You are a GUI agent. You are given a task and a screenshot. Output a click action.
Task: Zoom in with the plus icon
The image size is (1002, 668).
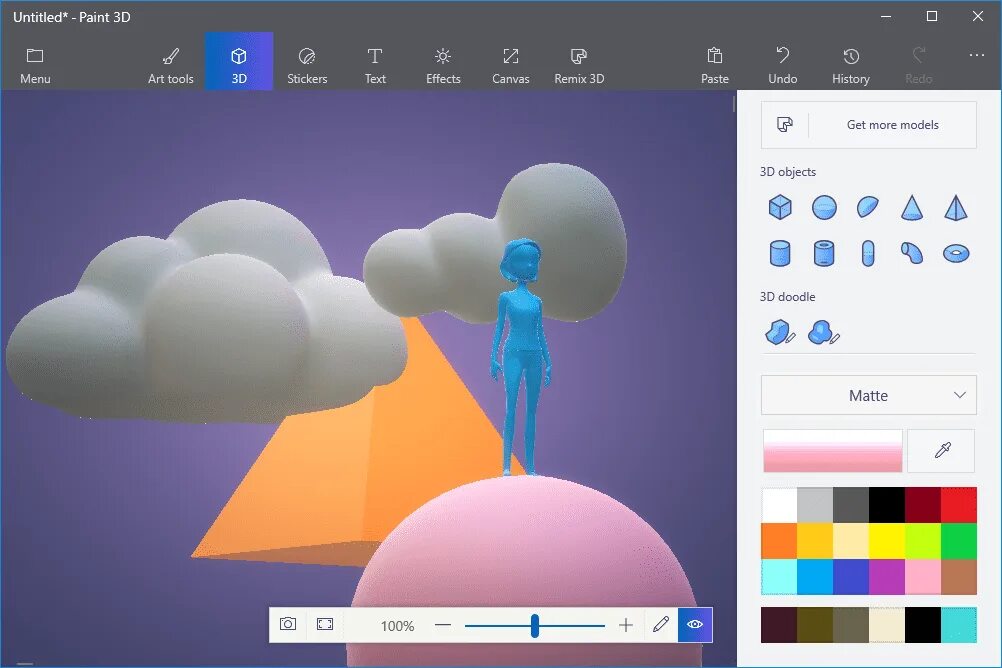coord(626,625)
